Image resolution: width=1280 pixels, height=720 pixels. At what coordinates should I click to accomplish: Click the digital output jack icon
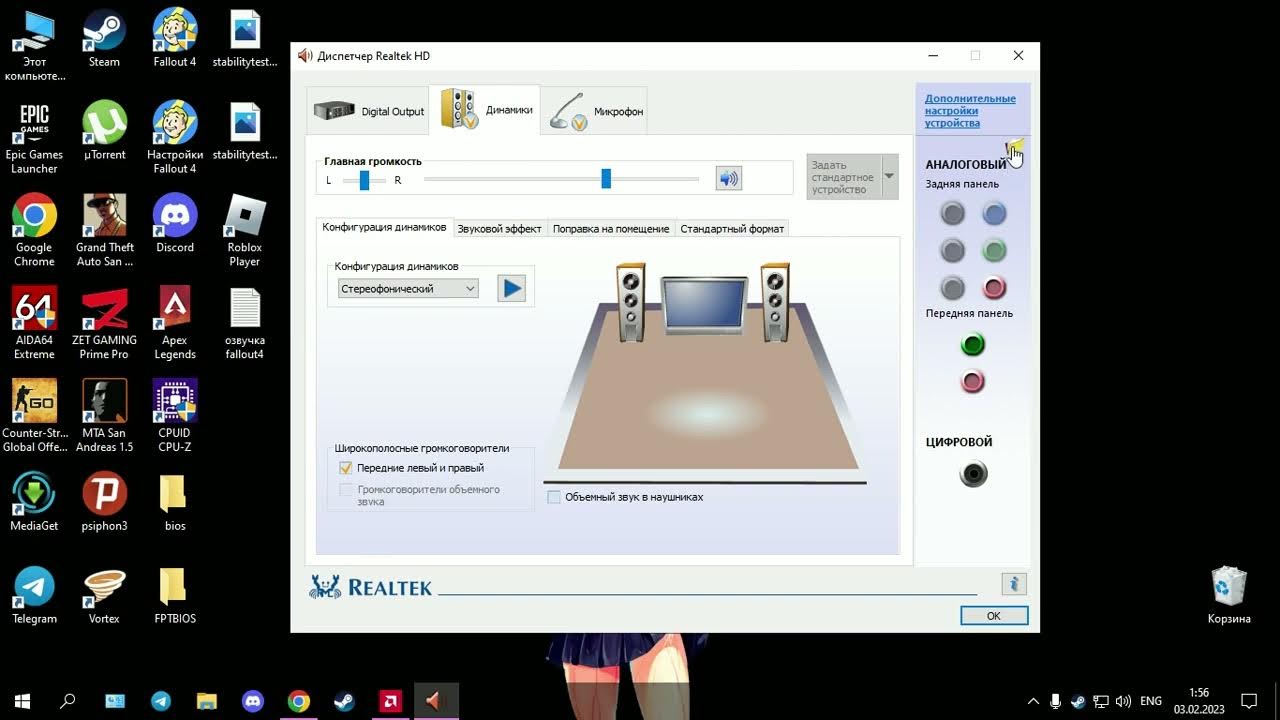point(973,474)
